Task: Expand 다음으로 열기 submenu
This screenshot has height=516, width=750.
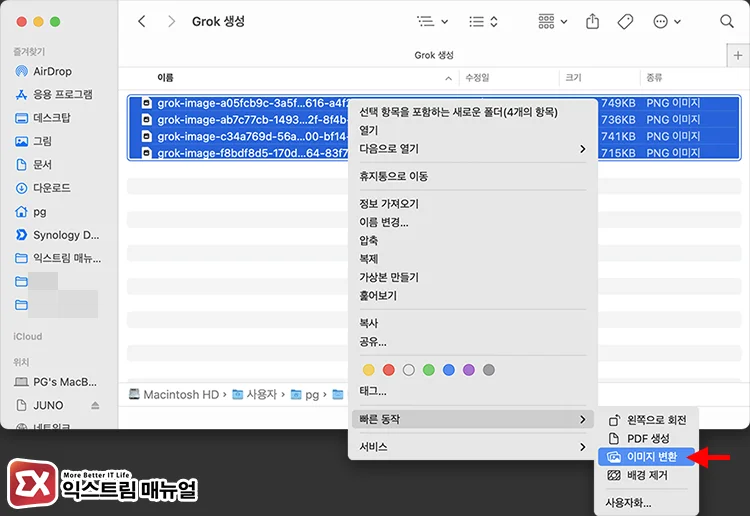Action: pos(473,149)
